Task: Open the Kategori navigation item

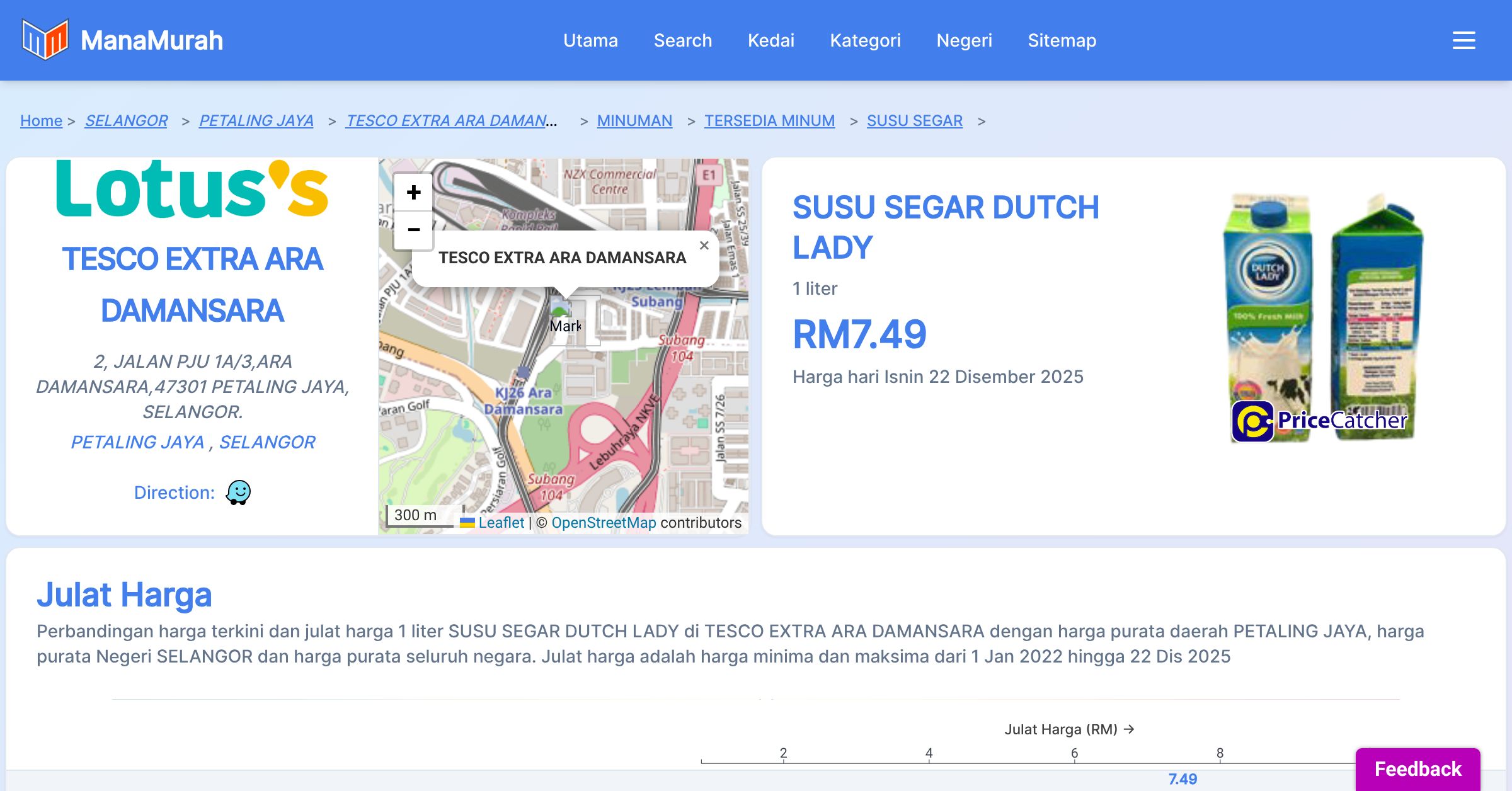Action: [865, 40]
